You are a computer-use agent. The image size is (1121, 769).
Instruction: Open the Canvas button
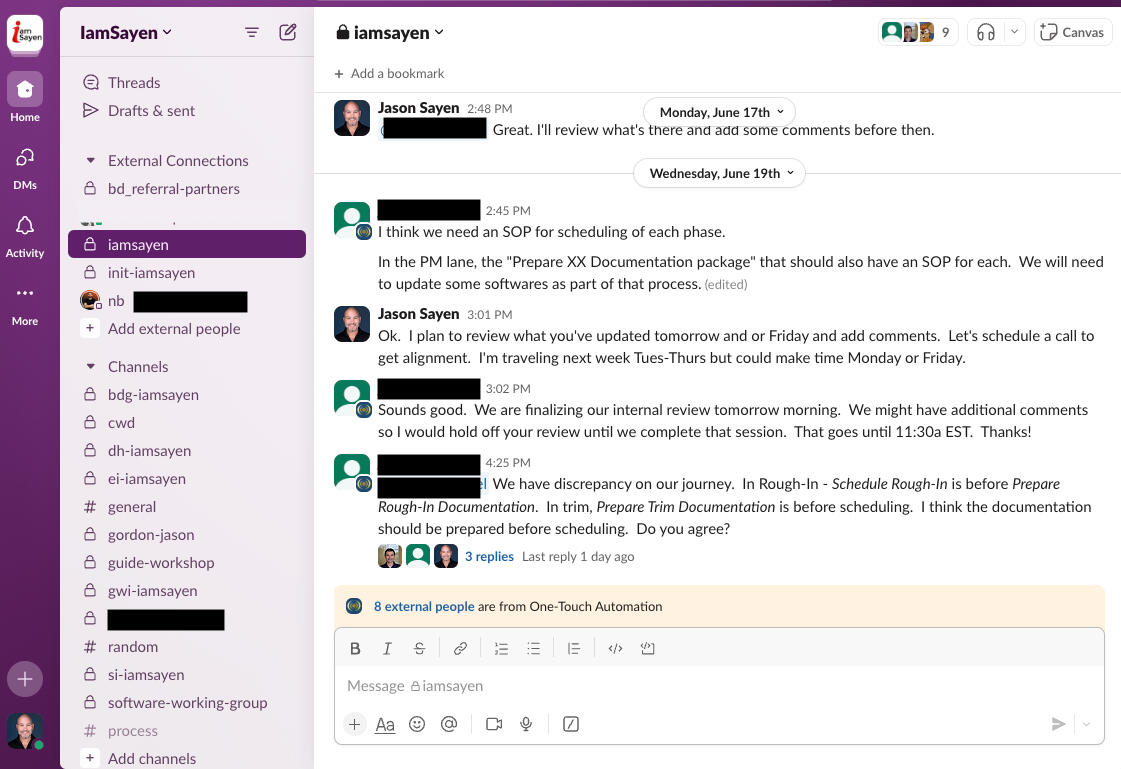[1072, 32]
